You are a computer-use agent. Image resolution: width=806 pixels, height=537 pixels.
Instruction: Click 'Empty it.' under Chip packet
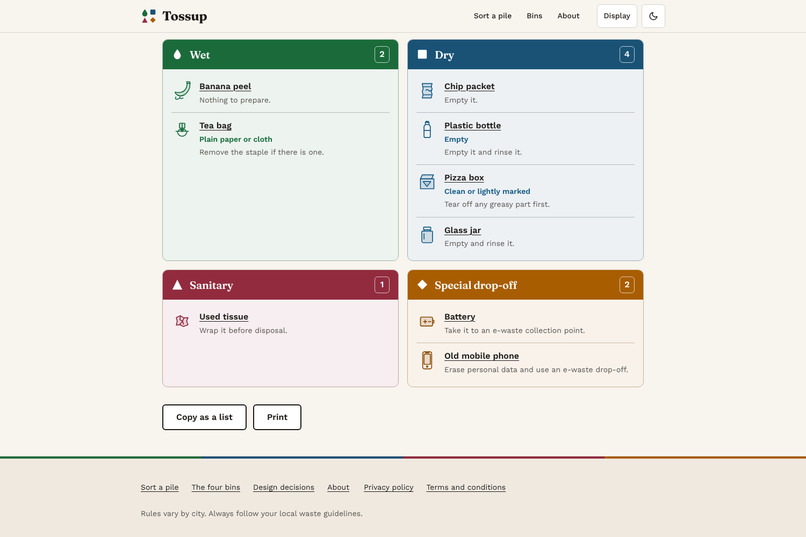tap(461, 100)
